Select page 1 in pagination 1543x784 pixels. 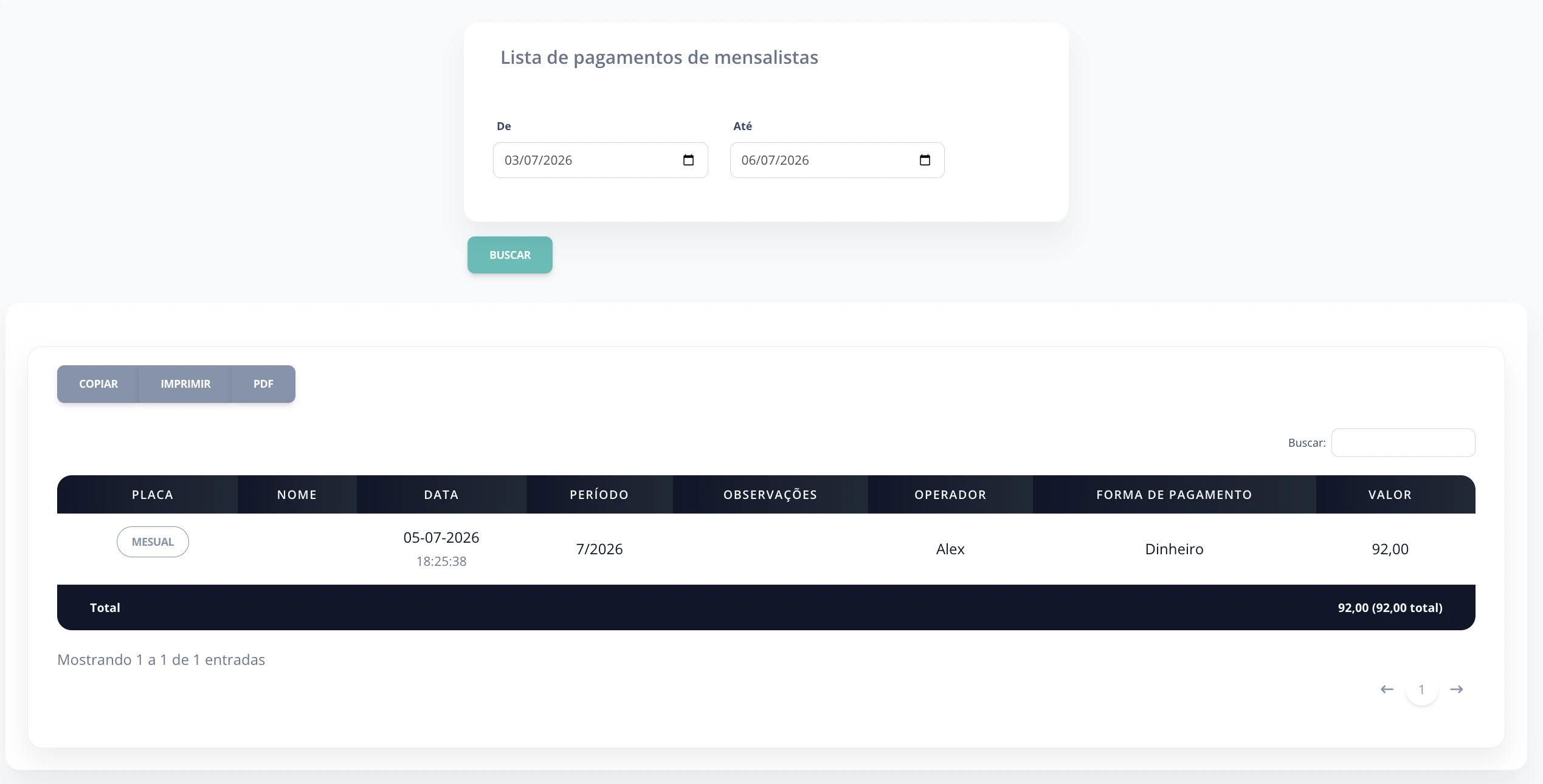pos(1421,689)
